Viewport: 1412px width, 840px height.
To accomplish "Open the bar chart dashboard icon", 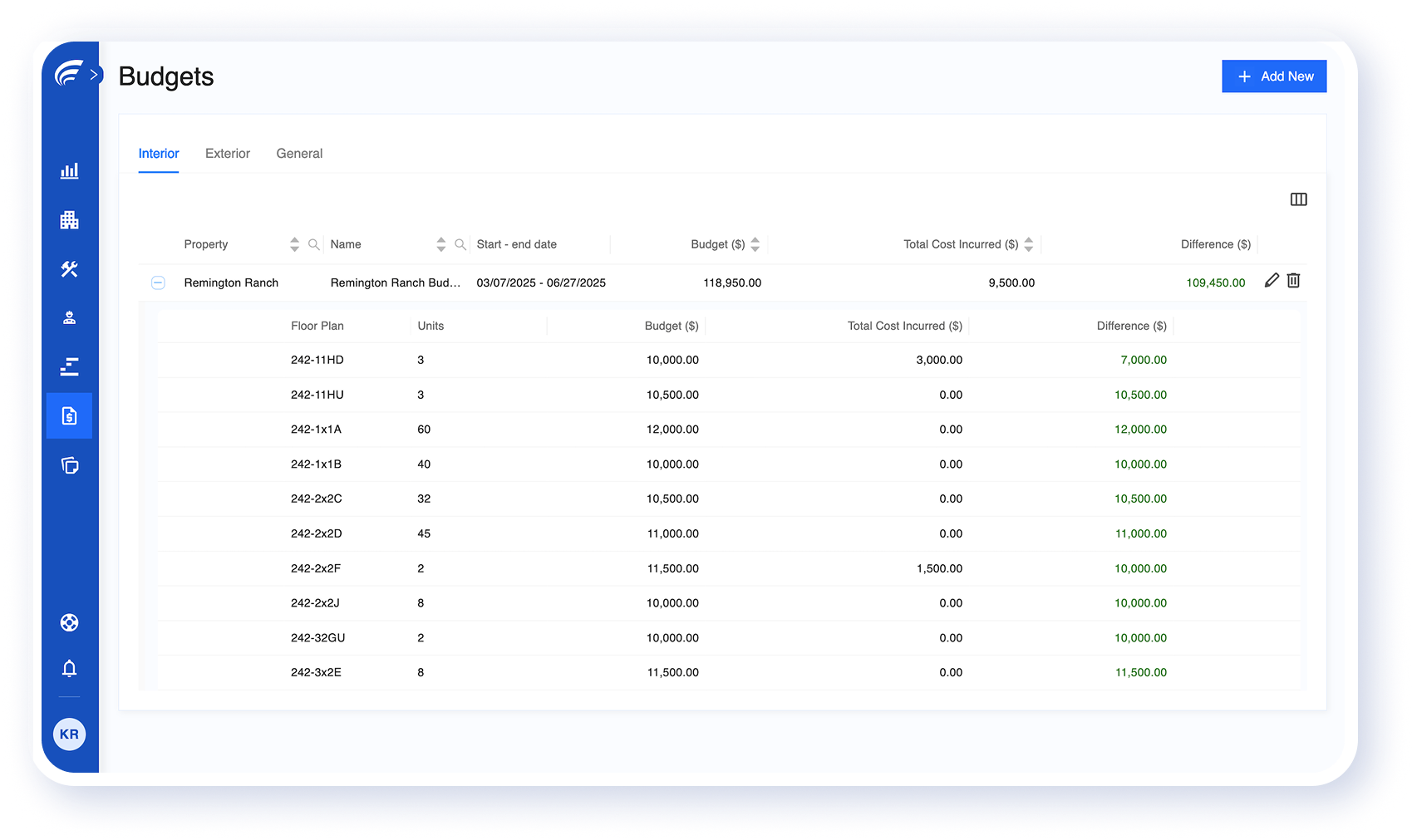I will pos(69,170).
